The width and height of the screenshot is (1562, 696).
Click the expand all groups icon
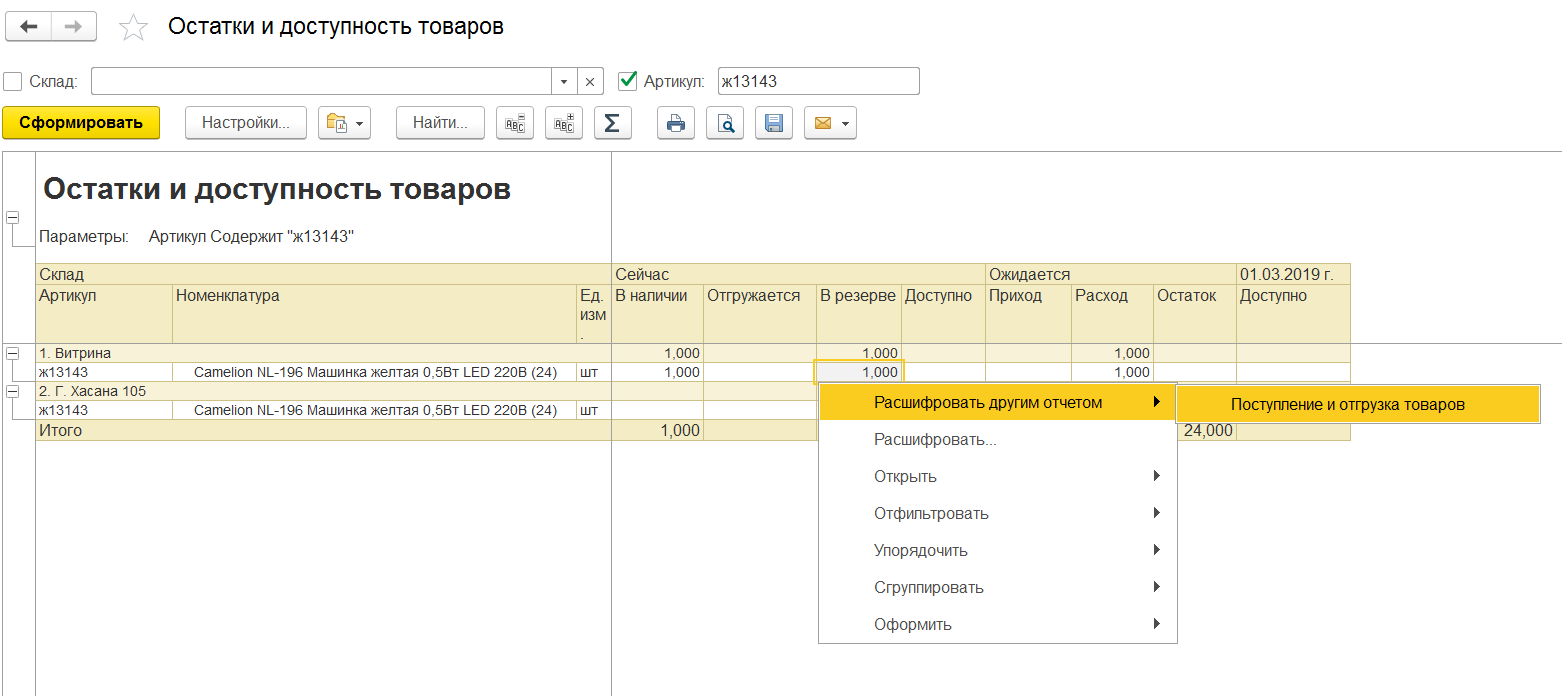564,123
